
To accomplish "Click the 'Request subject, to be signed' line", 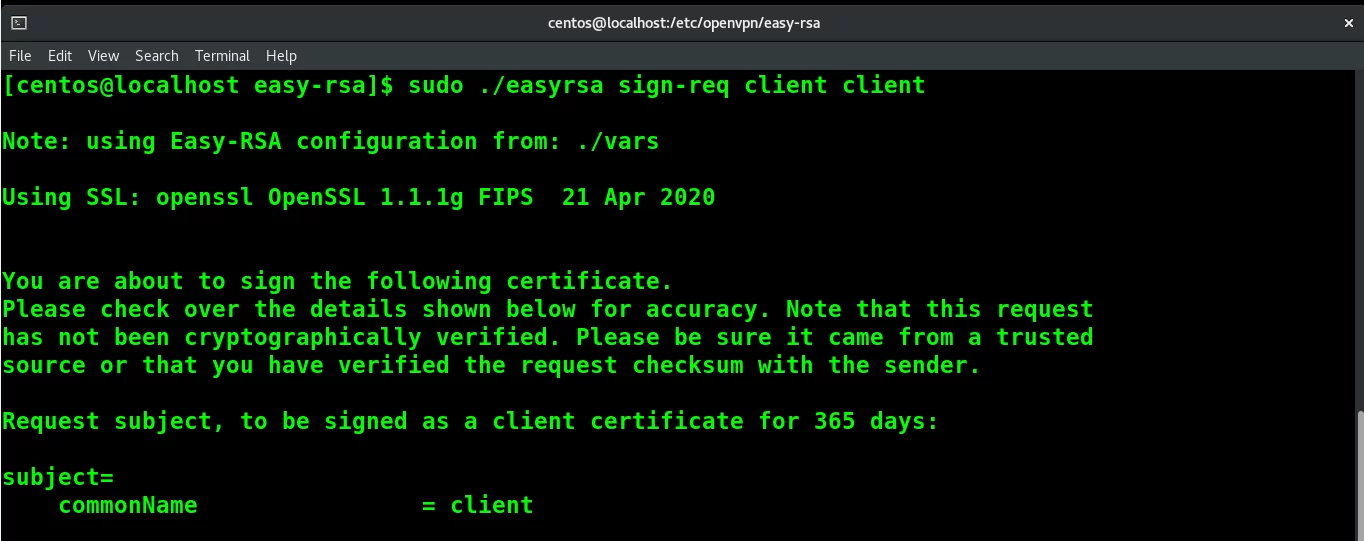I will [470, 422].
